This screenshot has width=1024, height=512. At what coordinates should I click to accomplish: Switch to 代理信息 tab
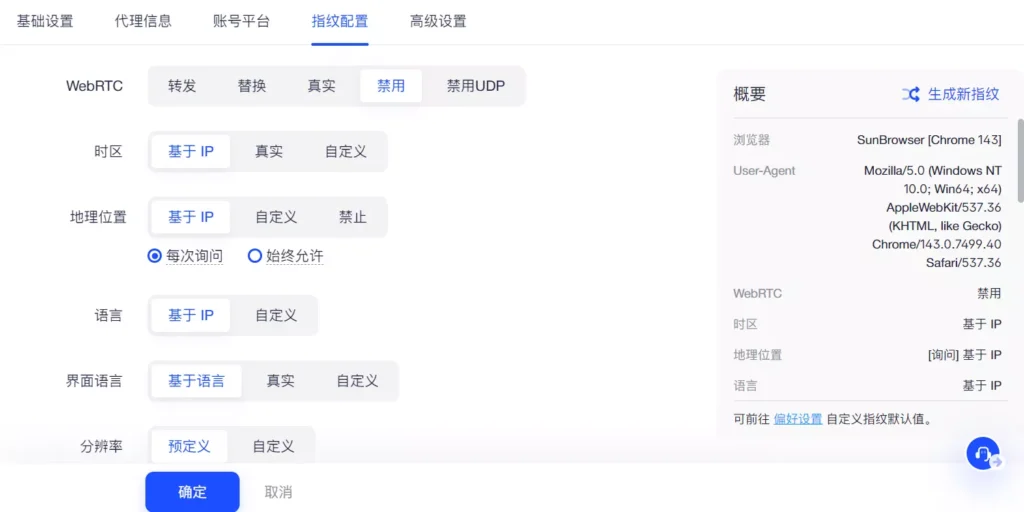point(143,21)
